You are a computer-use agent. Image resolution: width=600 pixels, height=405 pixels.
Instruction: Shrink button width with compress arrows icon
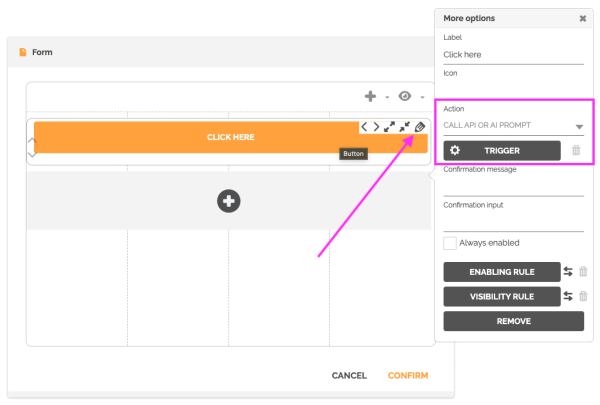coord(404,127)
